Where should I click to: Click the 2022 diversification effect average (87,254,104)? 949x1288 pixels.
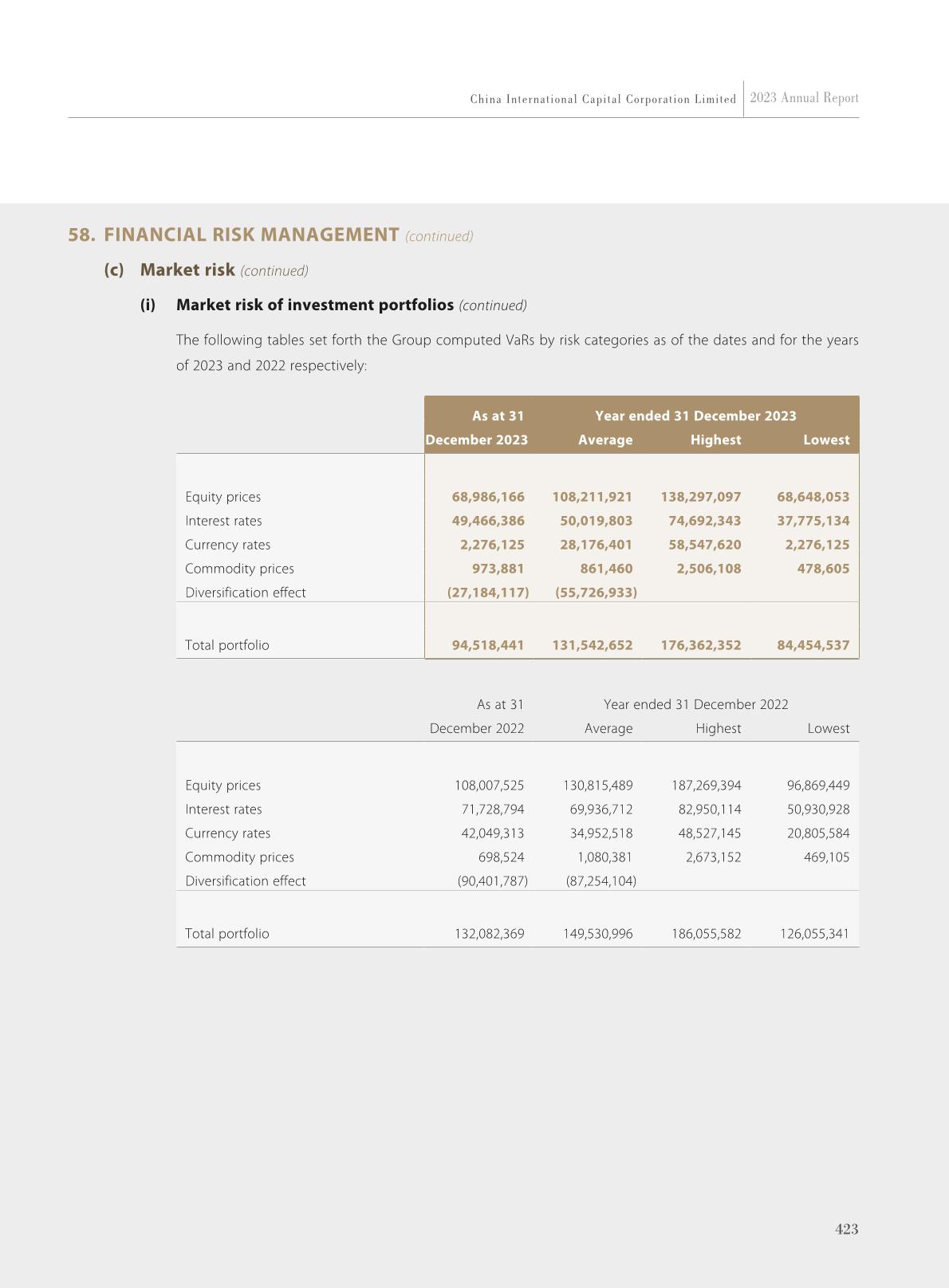(x=601, y=881)
